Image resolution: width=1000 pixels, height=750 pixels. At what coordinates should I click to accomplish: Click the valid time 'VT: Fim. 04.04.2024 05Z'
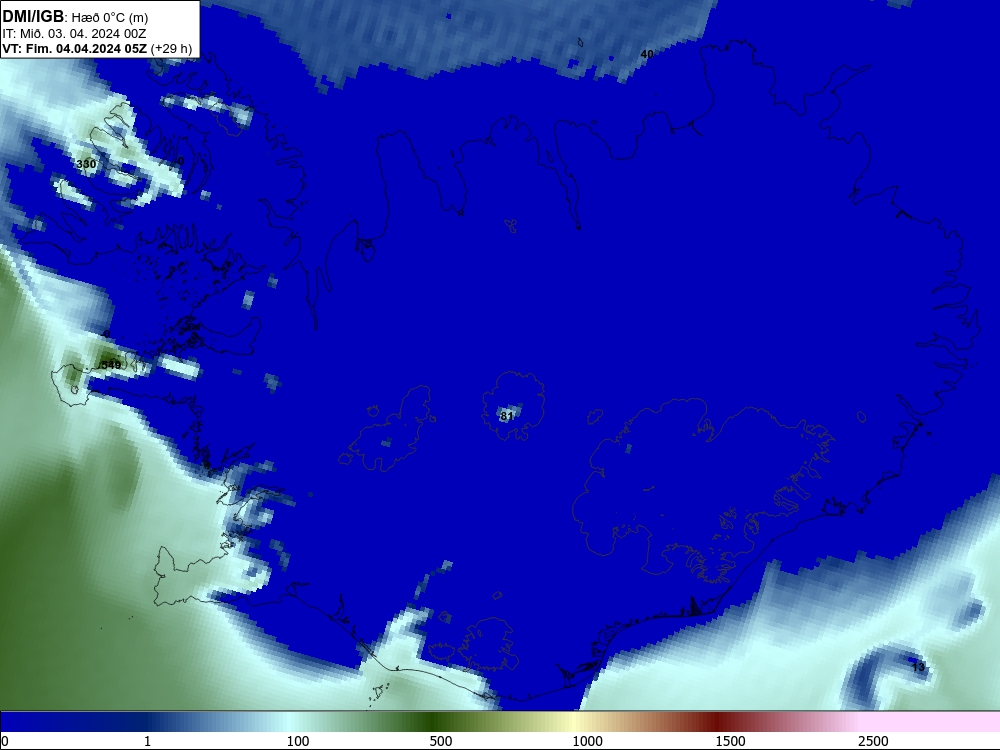[x=75, y=48]
